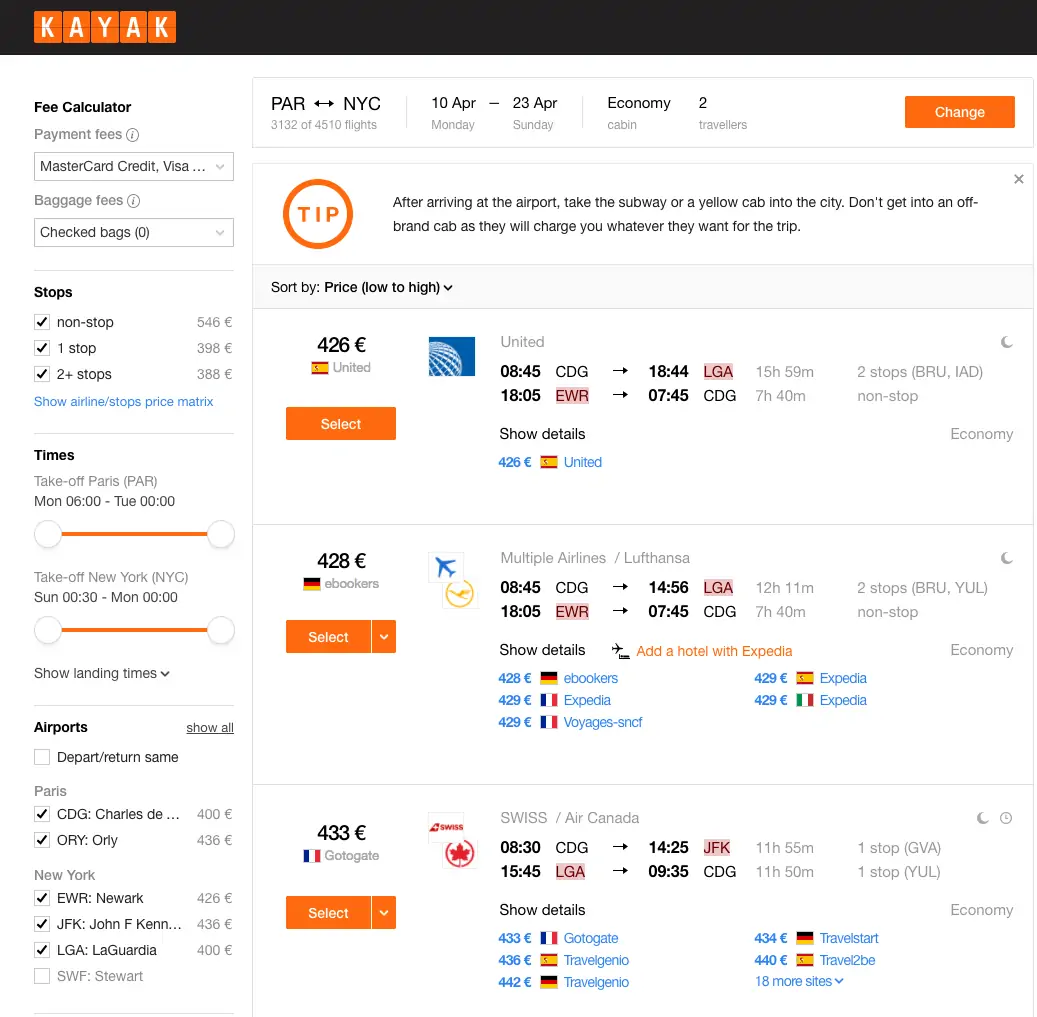Click left handle of Paris take-off slider
This screenshot has height=1017, width=1037.
pyautogui.click(x=48, y=534)
